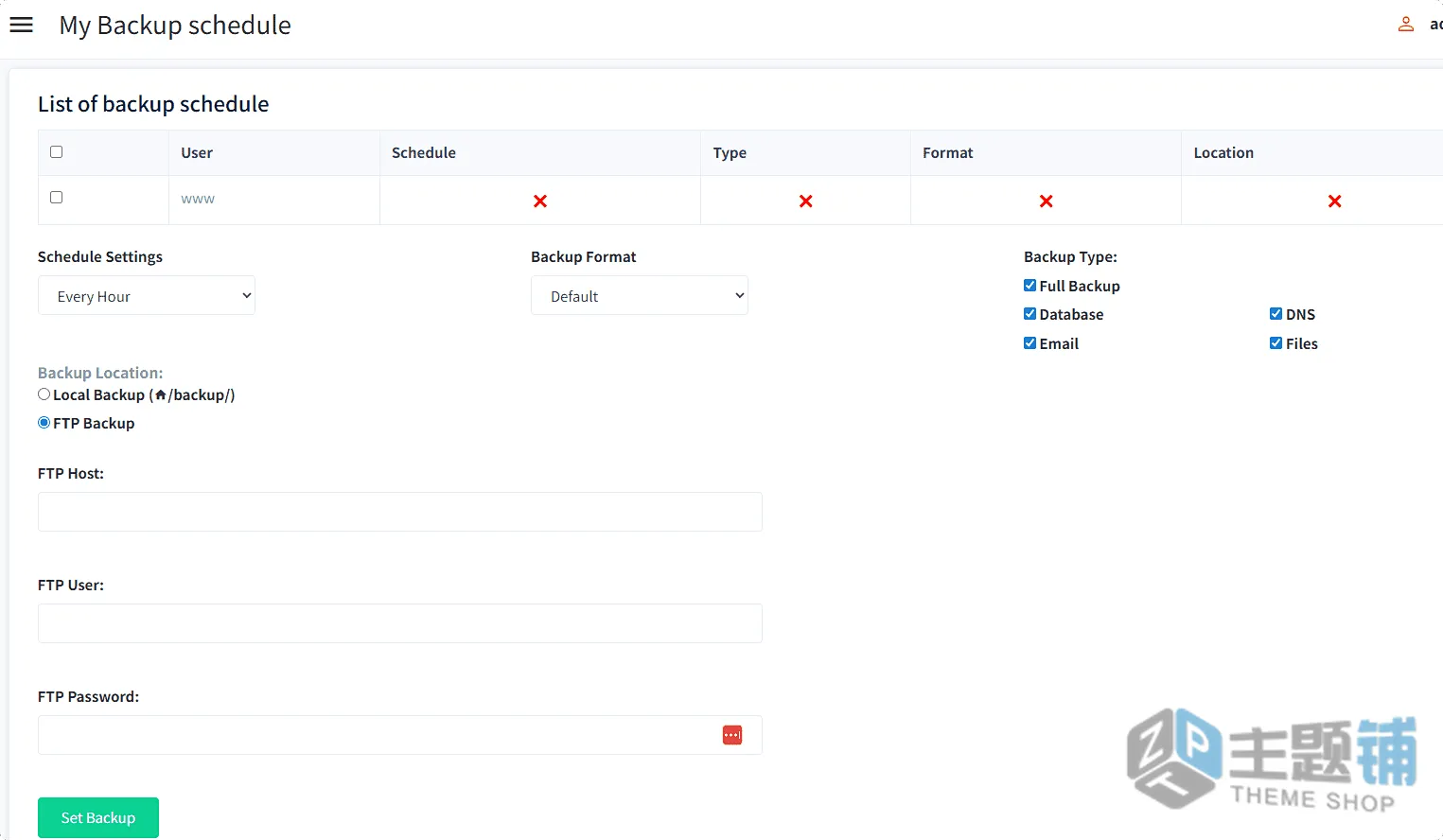1443x840 pixels.
Task: Click the red X in Format column
Action: pos(1047,201)
